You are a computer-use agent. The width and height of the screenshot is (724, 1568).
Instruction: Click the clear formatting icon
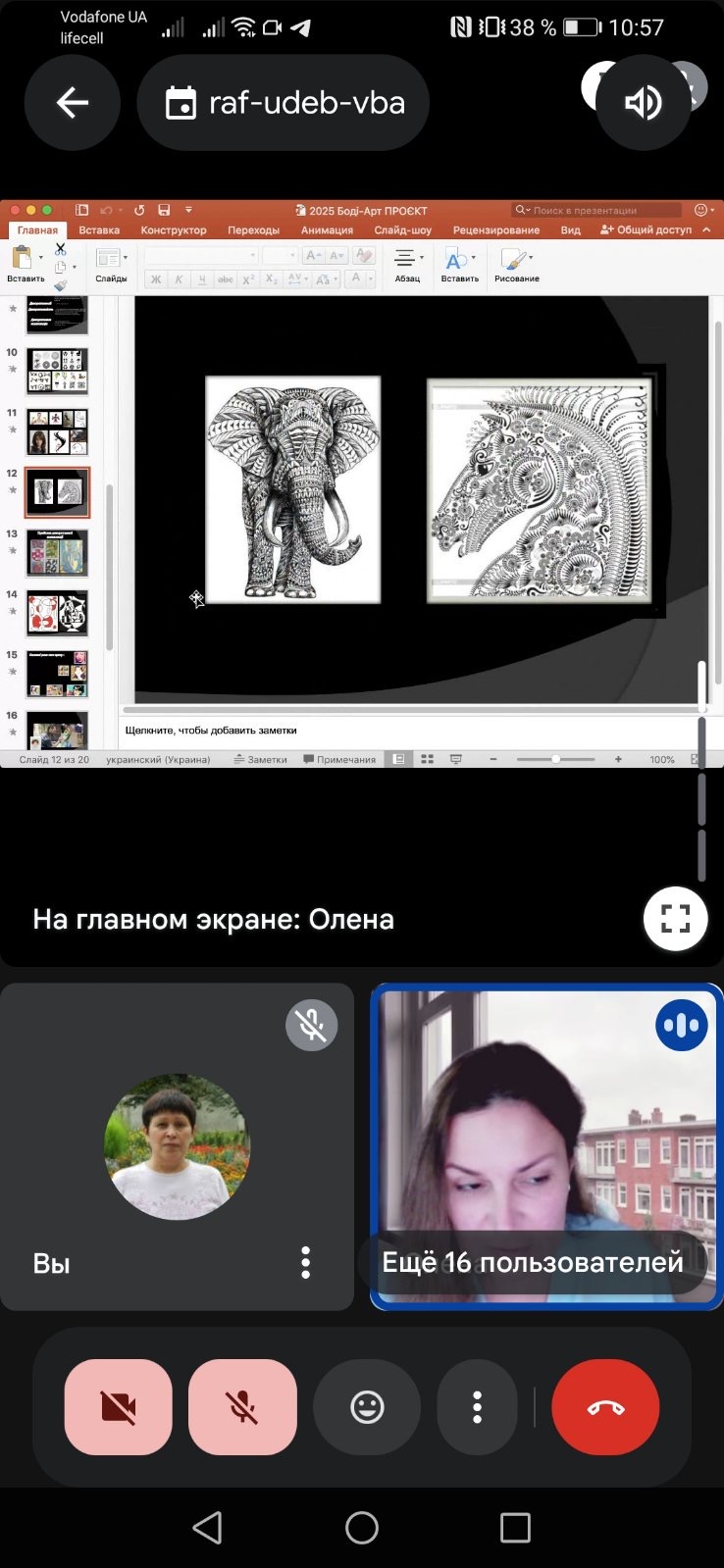tap(363, 255)
